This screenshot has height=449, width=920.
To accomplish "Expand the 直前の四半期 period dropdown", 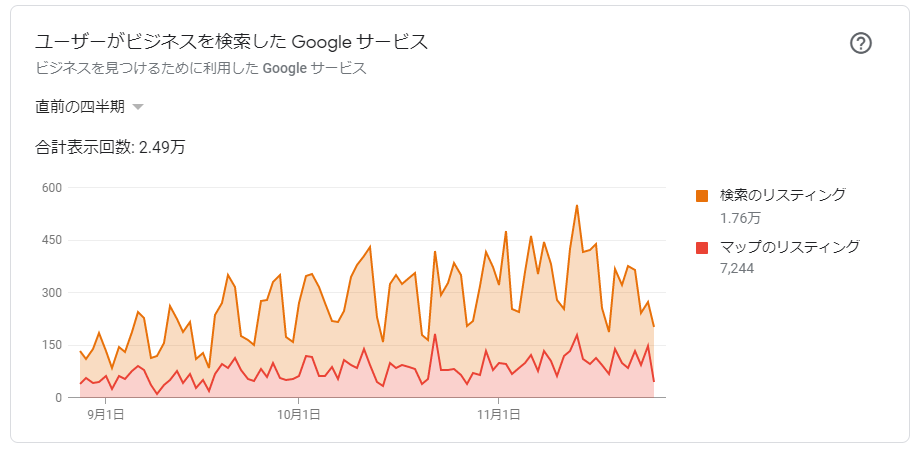I will click(89, 107).
